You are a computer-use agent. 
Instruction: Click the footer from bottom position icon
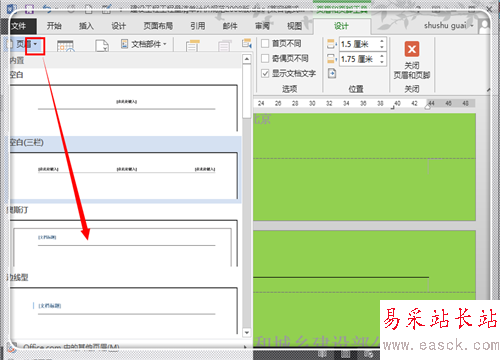point(331,59)
